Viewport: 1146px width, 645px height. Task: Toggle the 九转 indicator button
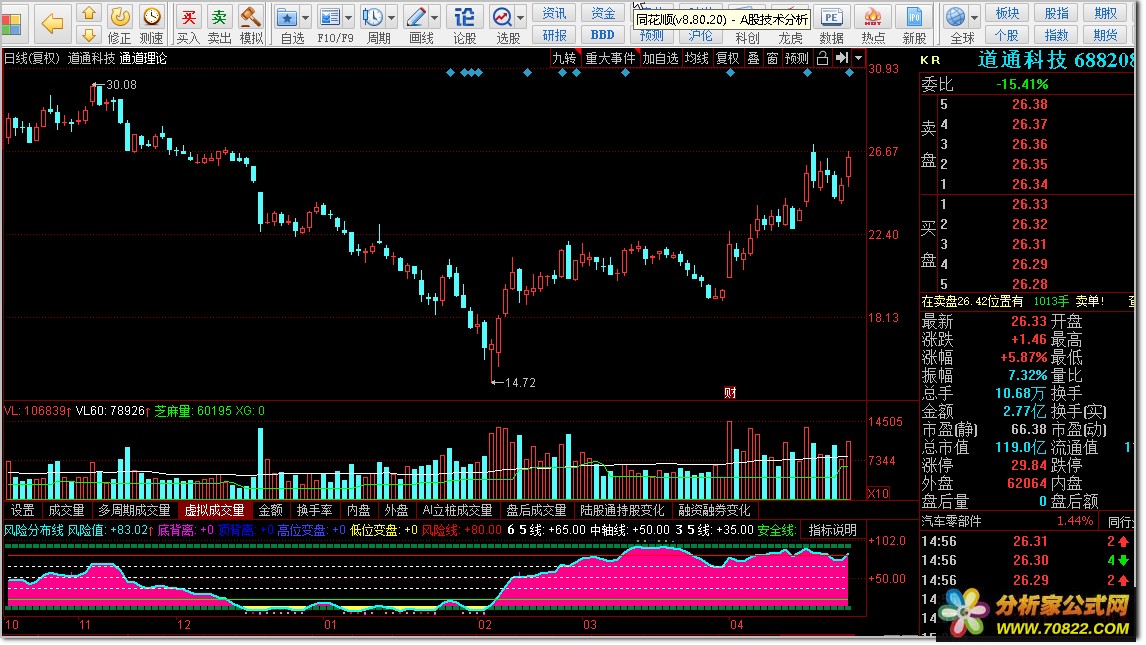[563, 58]
